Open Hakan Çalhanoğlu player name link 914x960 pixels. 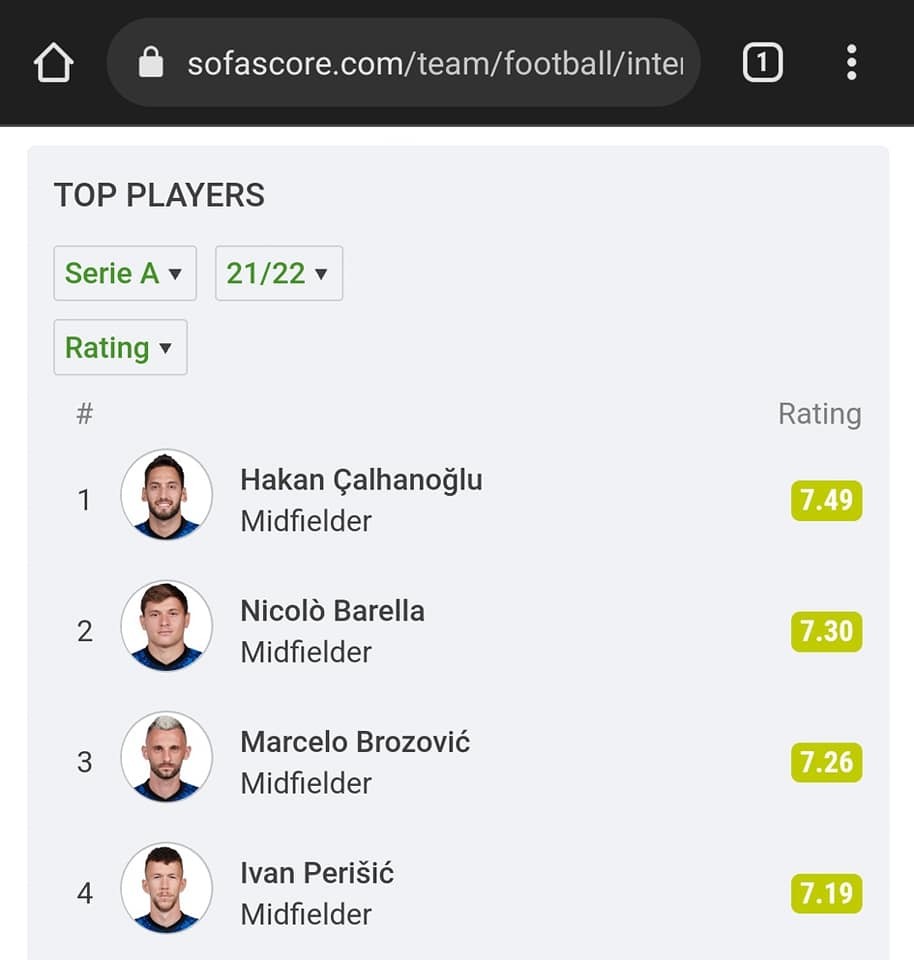[x=361, y=480]
